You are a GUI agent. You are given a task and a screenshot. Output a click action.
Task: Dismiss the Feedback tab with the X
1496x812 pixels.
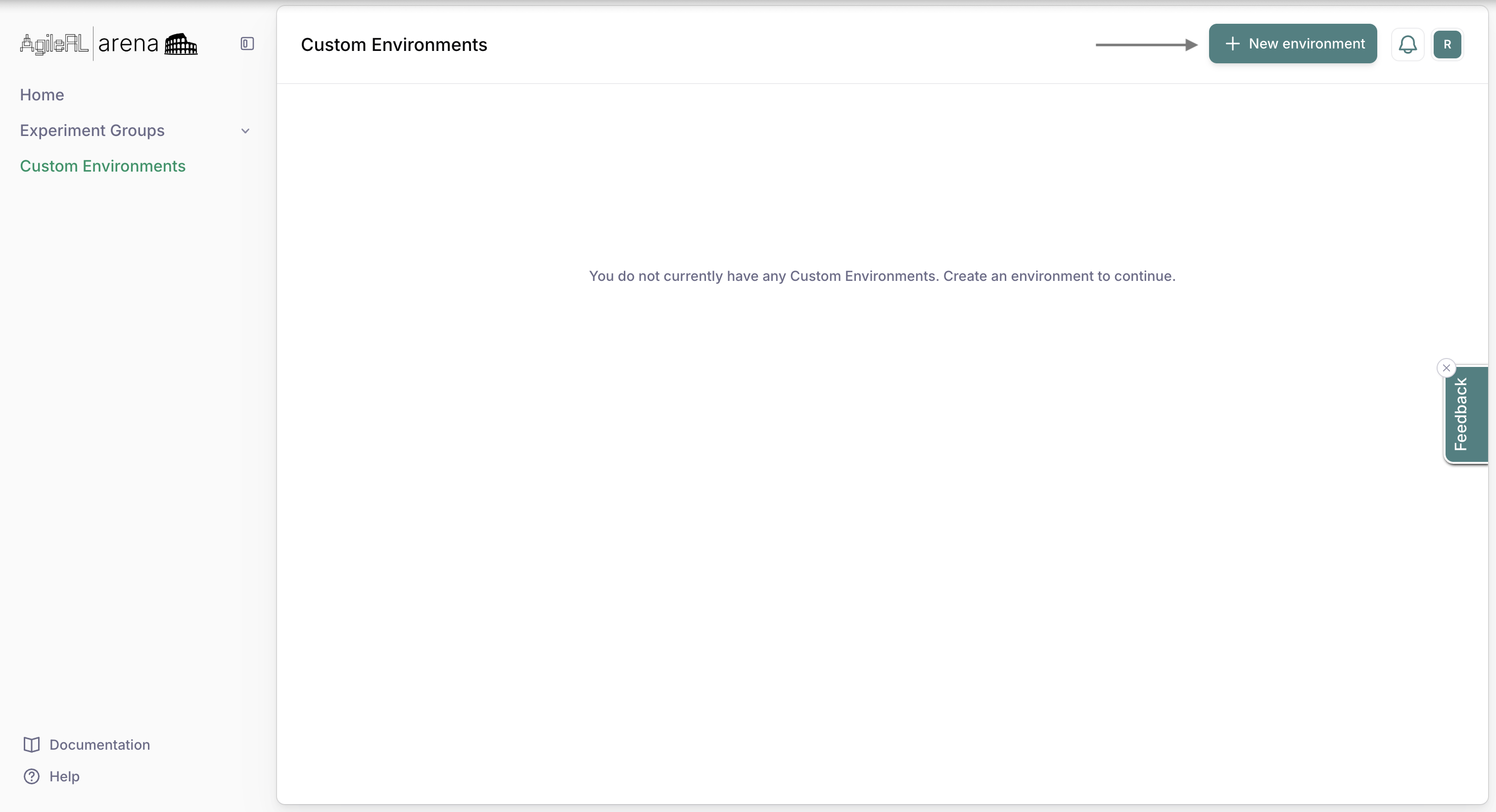[1446, 367]
